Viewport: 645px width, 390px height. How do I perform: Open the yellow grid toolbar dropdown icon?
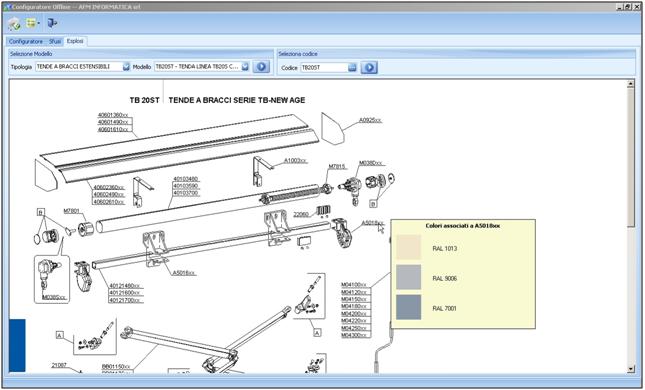click(x=32, y=23)
